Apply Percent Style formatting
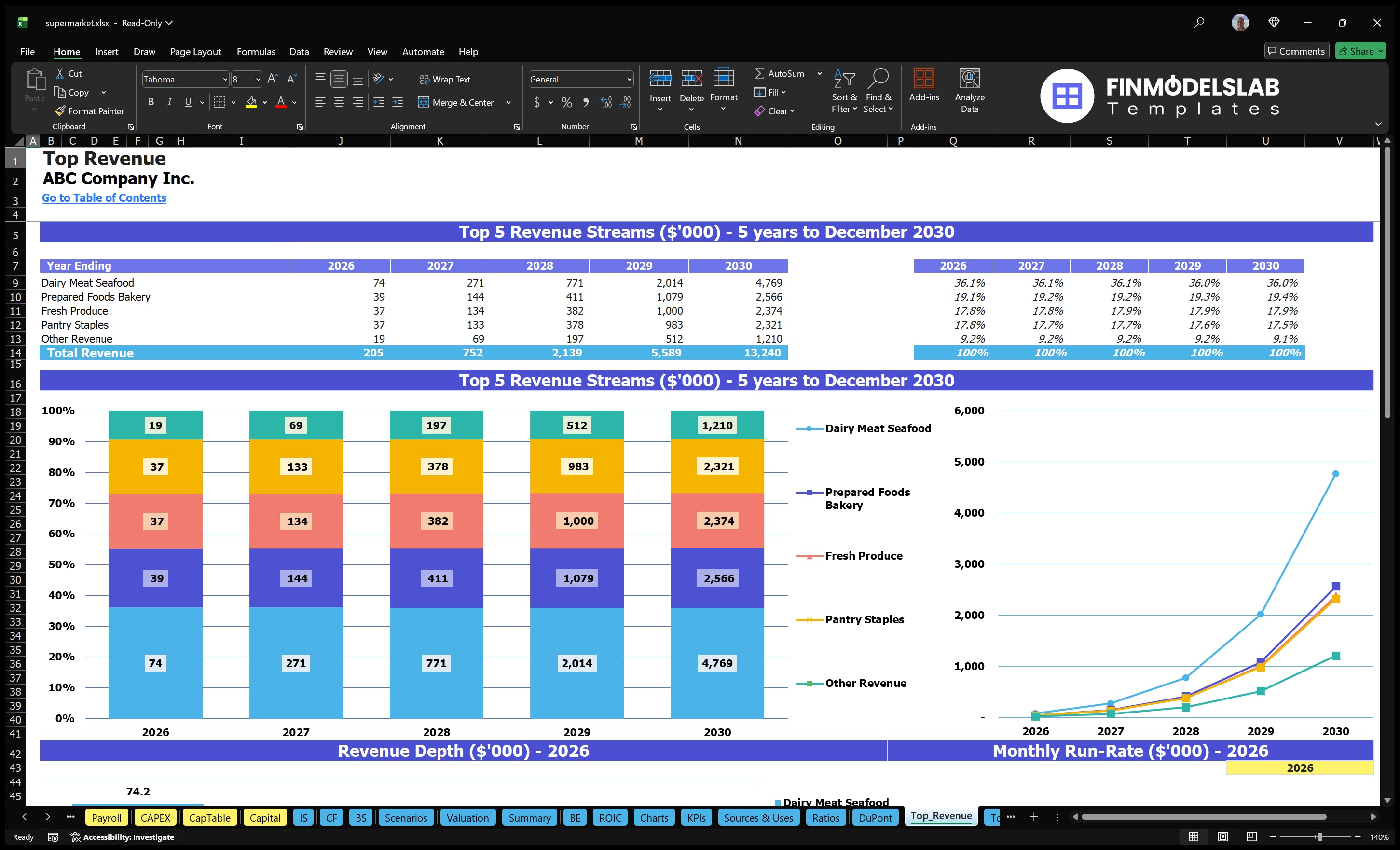 tap(566, 102)
